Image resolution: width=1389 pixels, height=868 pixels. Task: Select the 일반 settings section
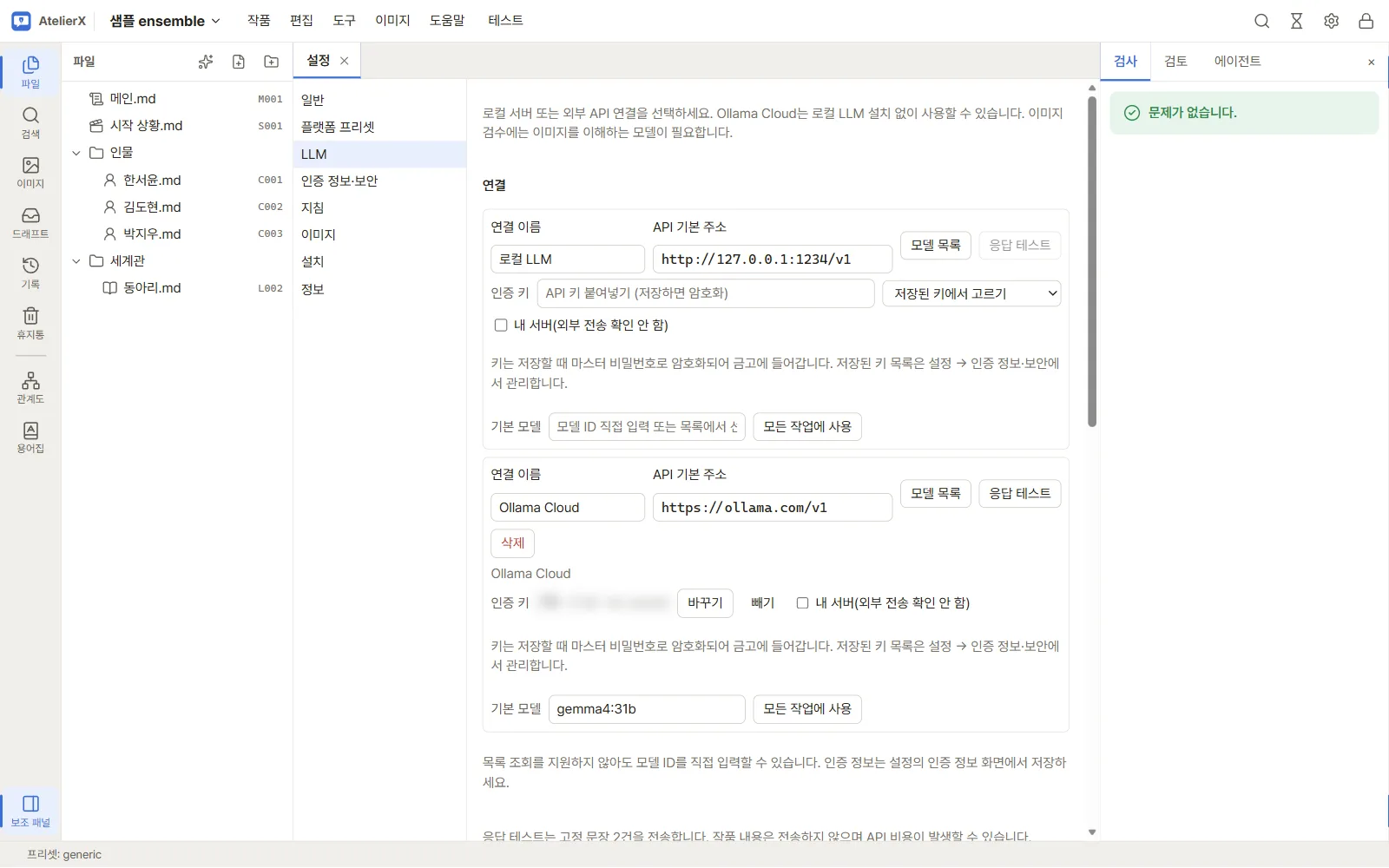(379, 100)
